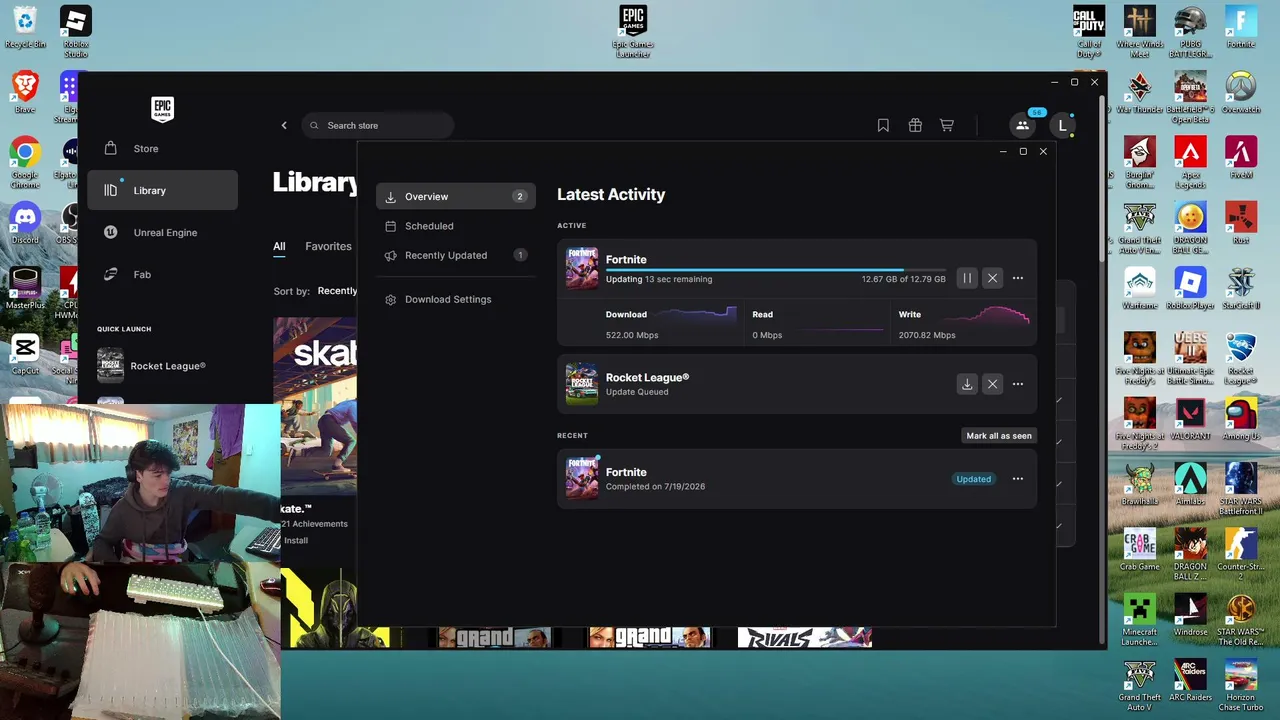Switch to the Favorites library tab
The height and width of the screenshot is (720, 1280).
(328, 246)
